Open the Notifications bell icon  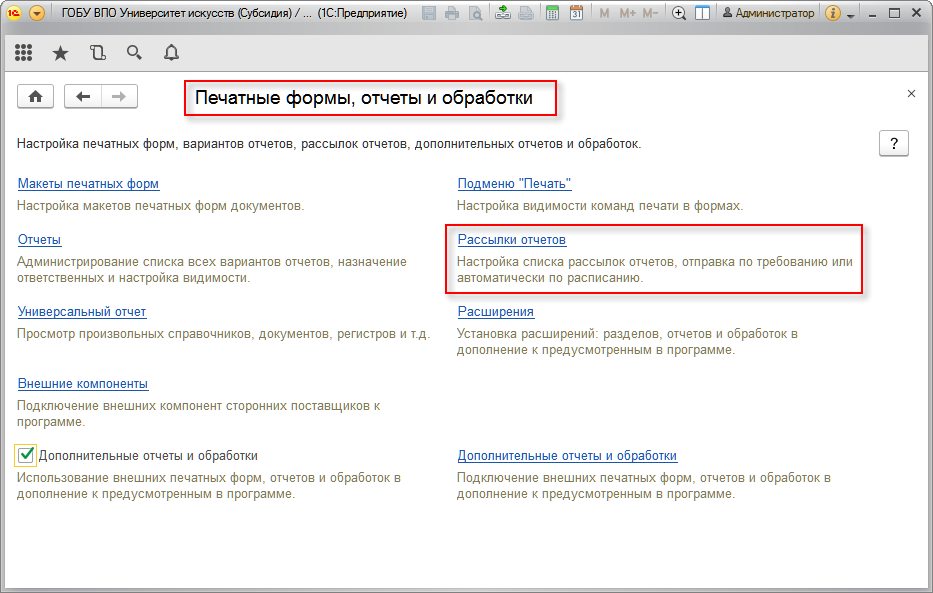click(x=171, y=53)
